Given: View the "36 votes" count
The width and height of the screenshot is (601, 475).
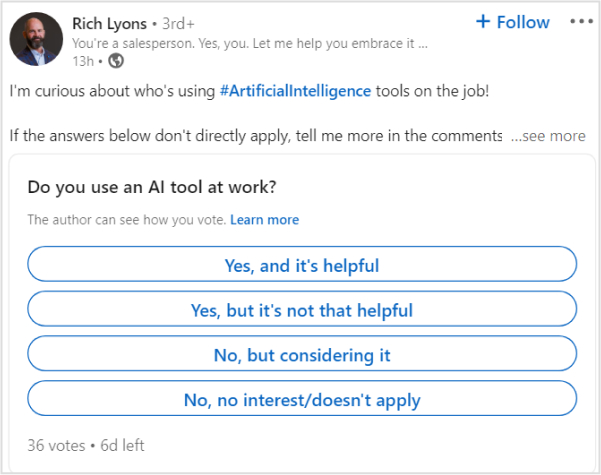Looking at the screenshot, I should click(56, 445).
